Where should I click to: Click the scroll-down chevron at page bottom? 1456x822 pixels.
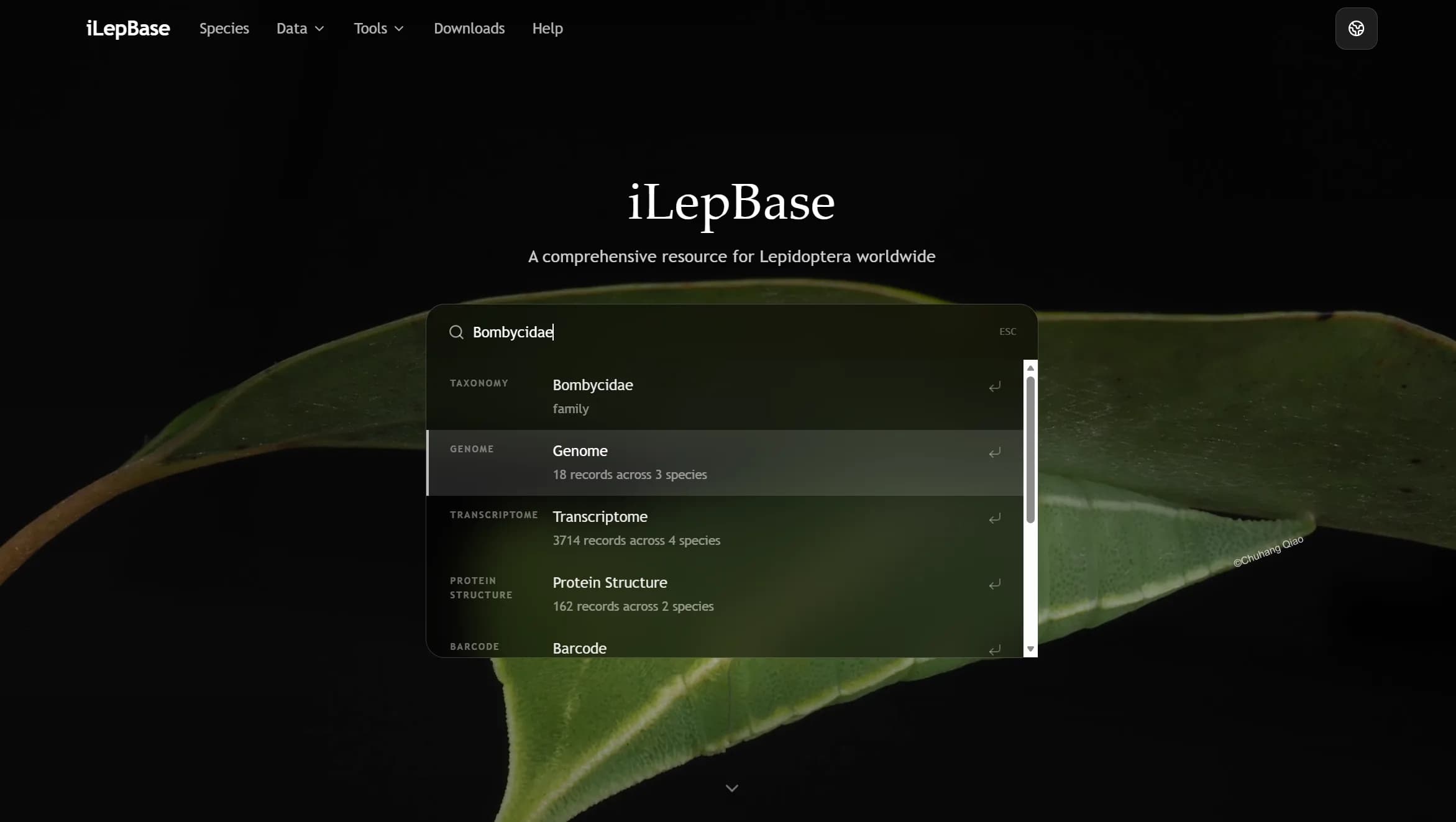731,788
